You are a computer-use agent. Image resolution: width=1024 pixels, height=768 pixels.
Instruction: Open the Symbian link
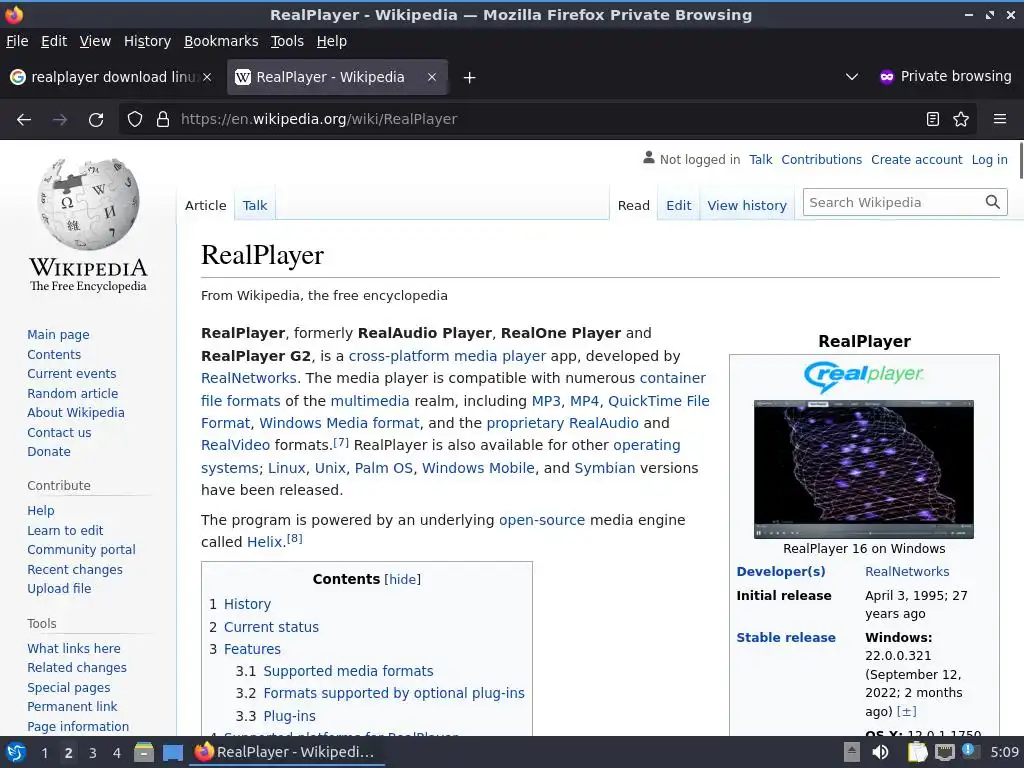point(605,469)
